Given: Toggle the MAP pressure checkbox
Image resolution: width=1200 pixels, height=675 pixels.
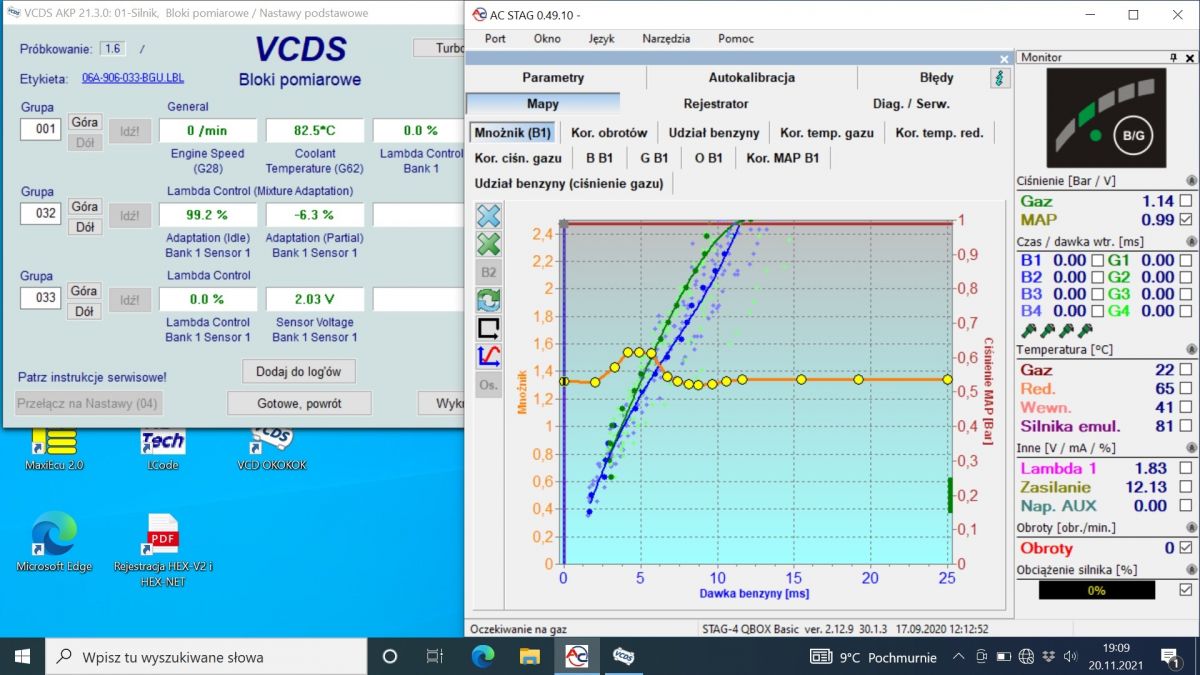Looking at the screenshot, I should point(1185,219).
